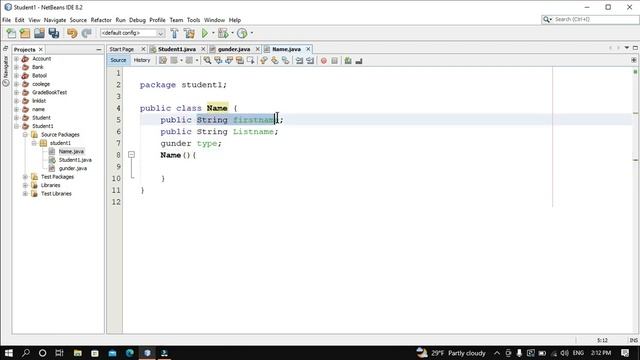Undo the last edit via toolbar
640x360 pixels.
tap(72, 33)
